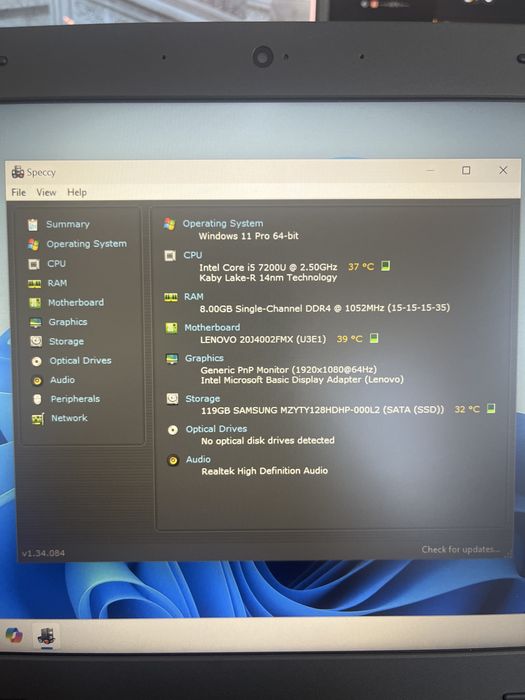525x700 pixels.
Task: Click the disc icon beside the summary Optical Drives heading
Action: pos(173,430)
